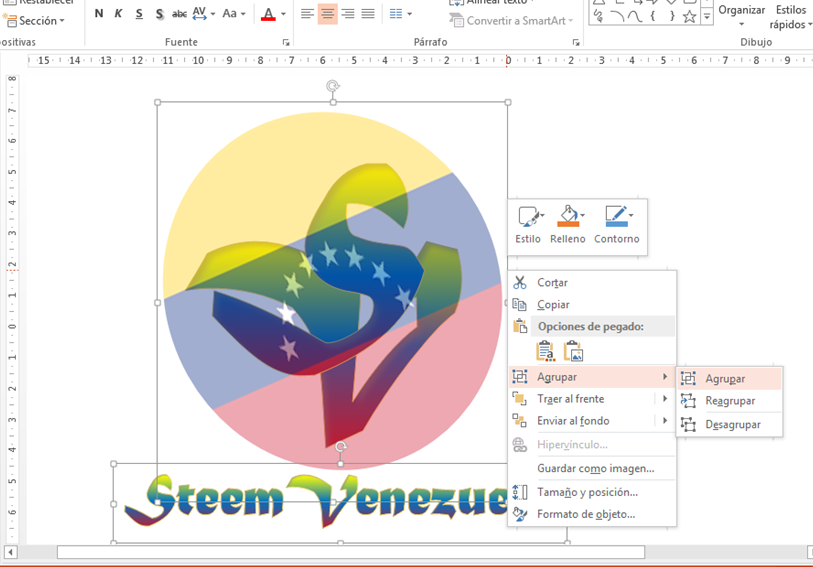Expand Enviar al fondo submenu arrow

click(665, 420)
